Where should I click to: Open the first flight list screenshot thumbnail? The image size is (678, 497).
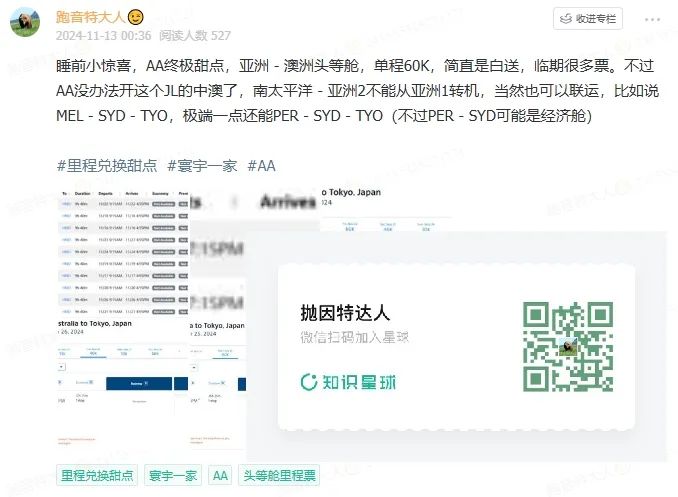(x=123, y=253)
